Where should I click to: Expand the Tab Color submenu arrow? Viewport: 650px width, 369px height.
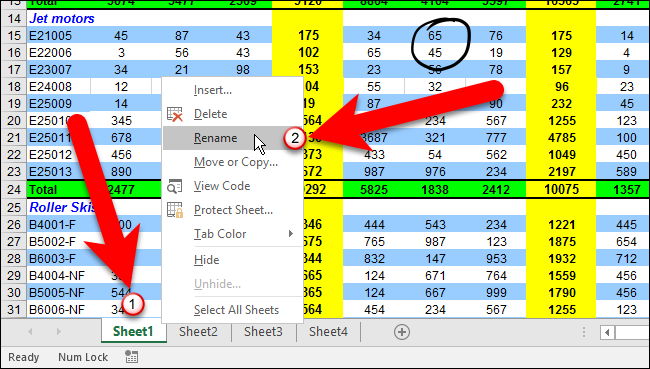pos(291,234)
